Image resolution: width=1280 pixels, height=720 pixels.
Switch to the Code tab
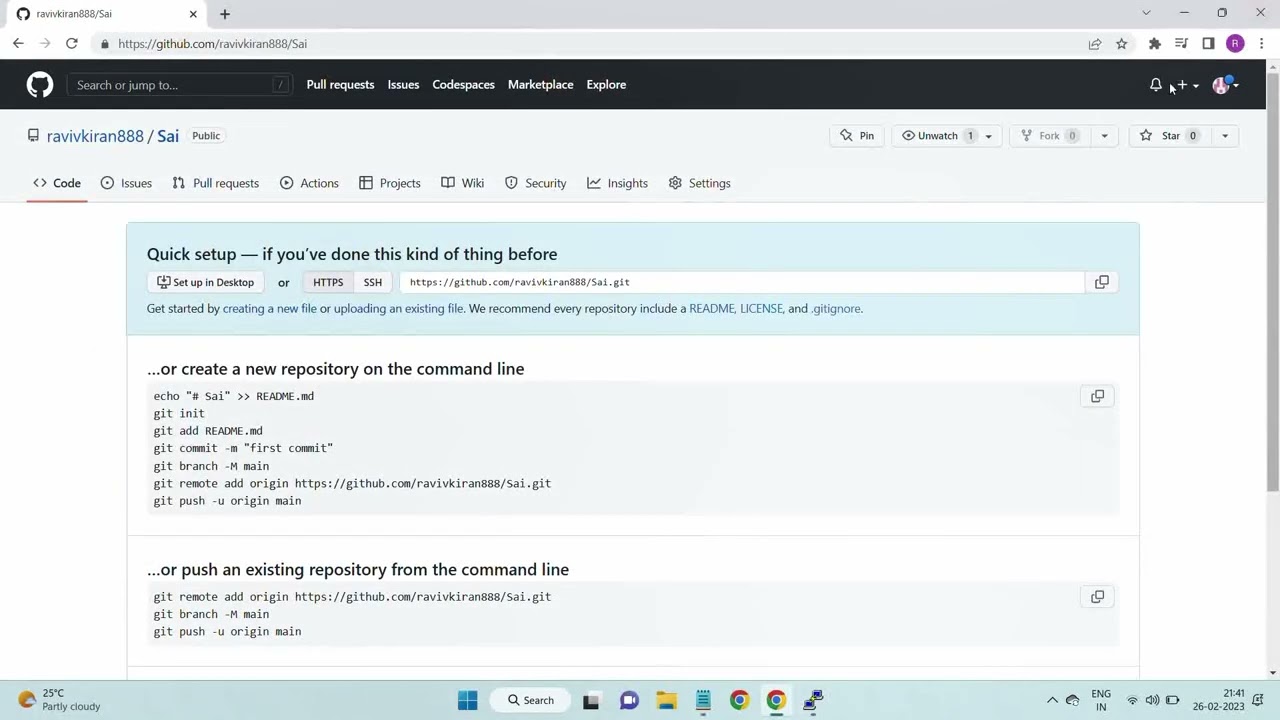(x=57, y=183)
